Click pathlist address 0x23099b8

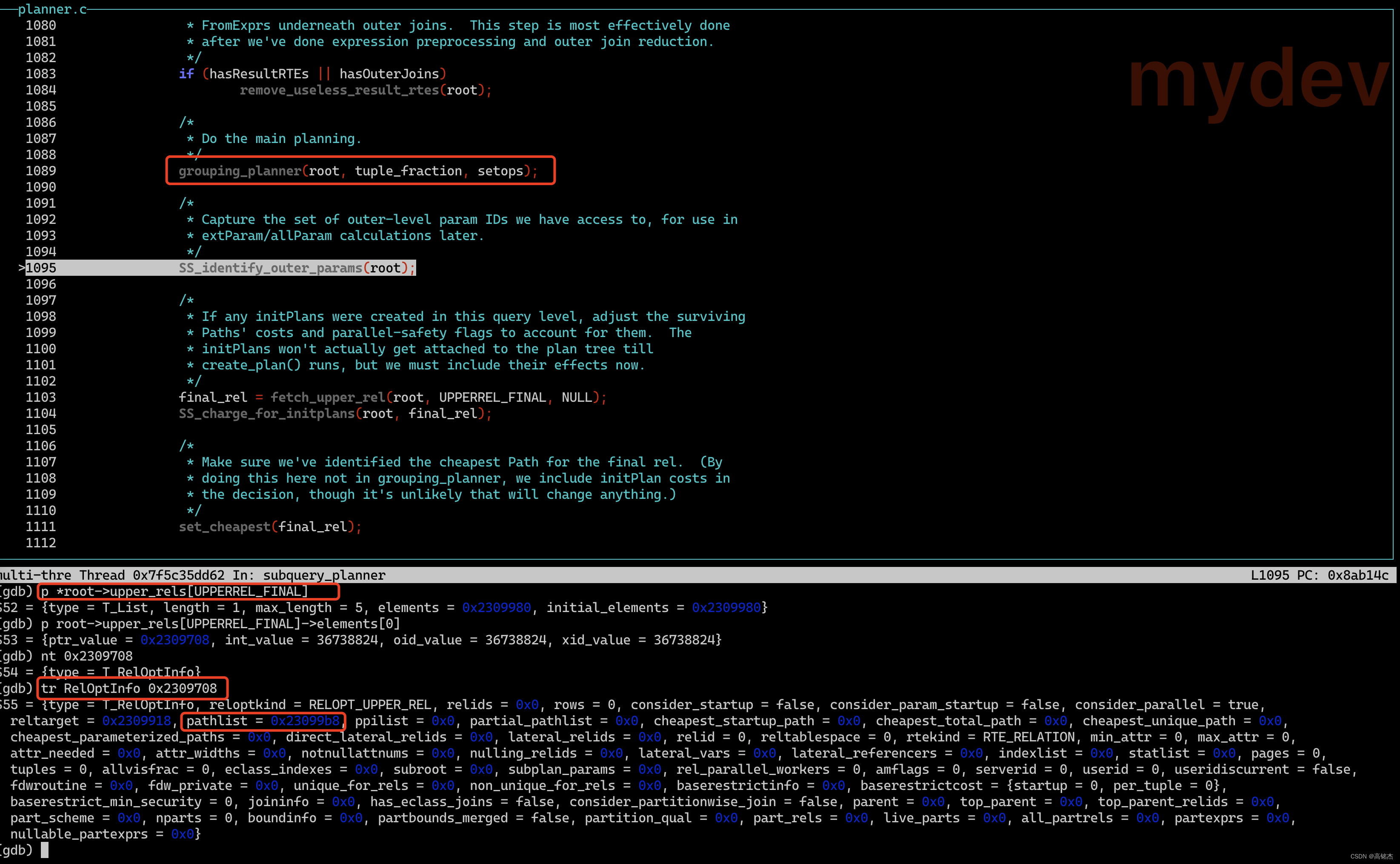click(x=305, y=721)
